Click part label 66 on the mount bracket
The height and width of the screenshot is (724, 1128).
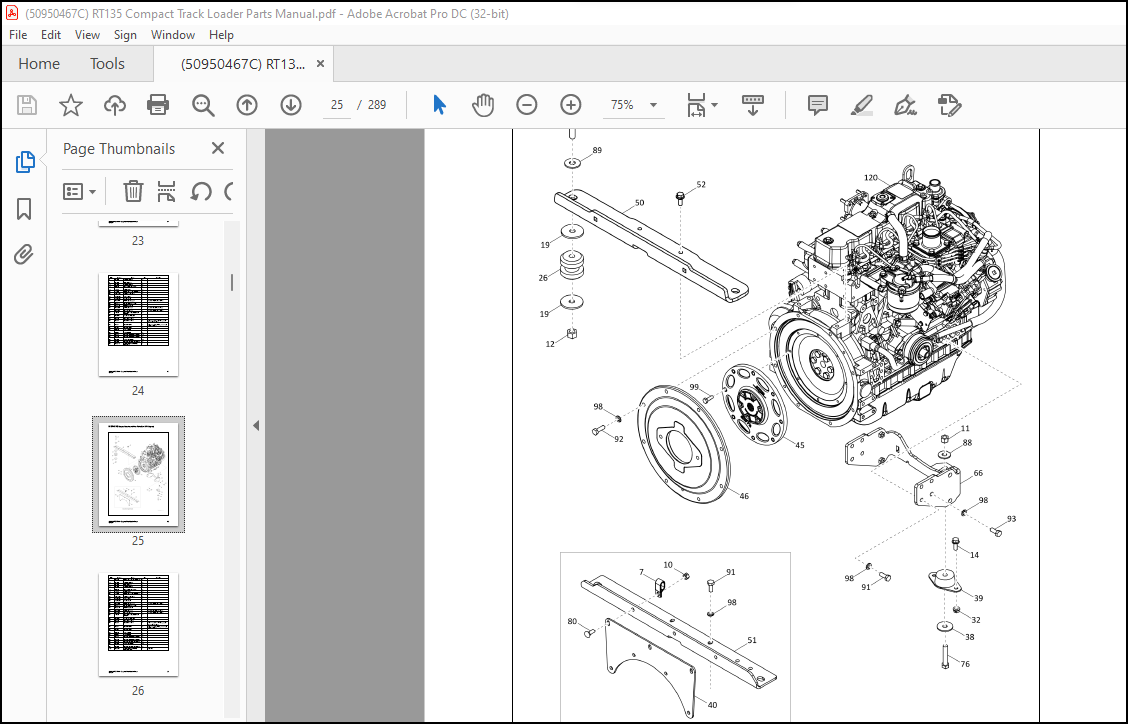point(978,474)
